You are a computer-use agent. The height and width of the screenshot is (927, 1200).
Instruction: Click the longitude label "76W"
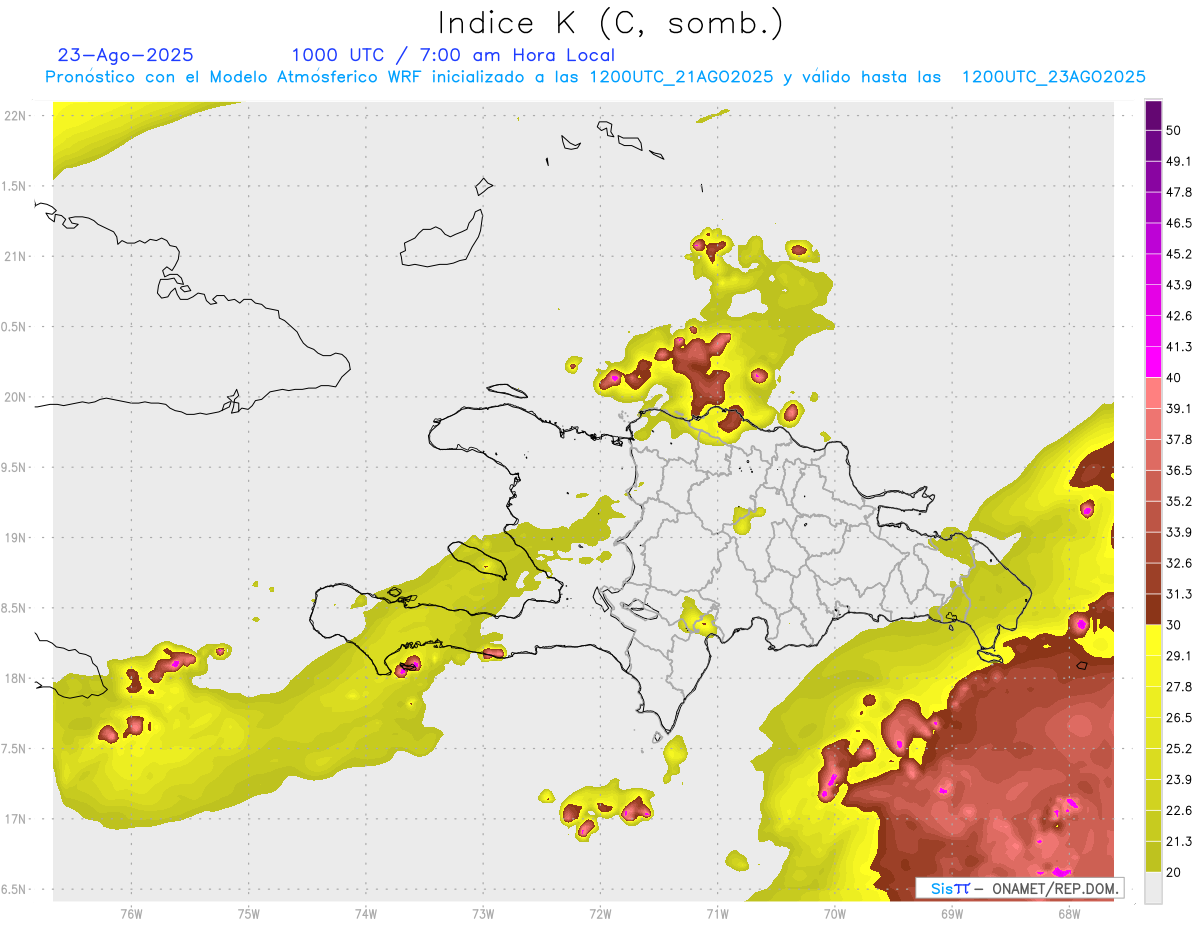(x=131, y=913)
